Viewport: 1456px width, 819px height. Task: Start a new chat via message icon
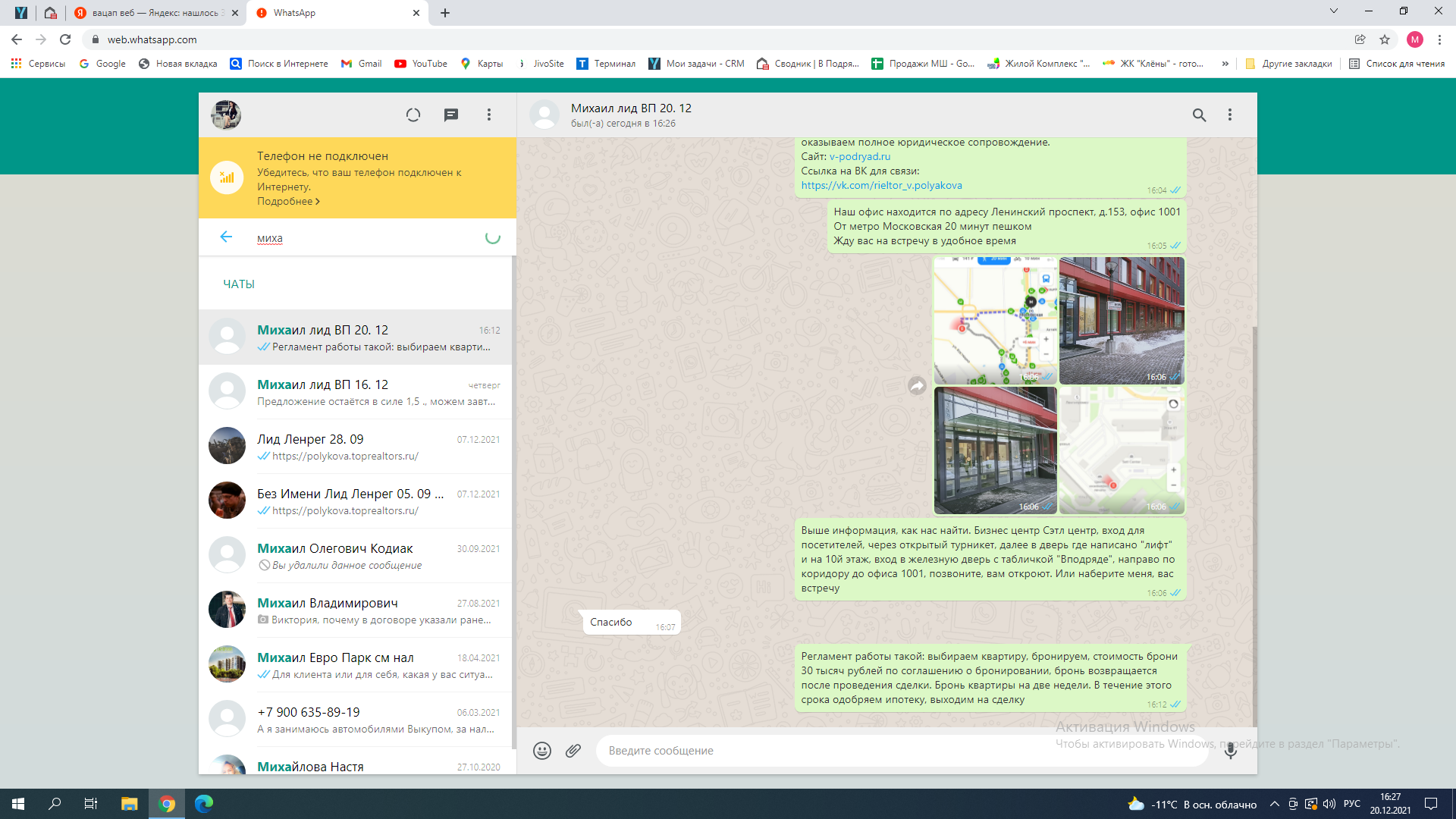coord(451,115)
